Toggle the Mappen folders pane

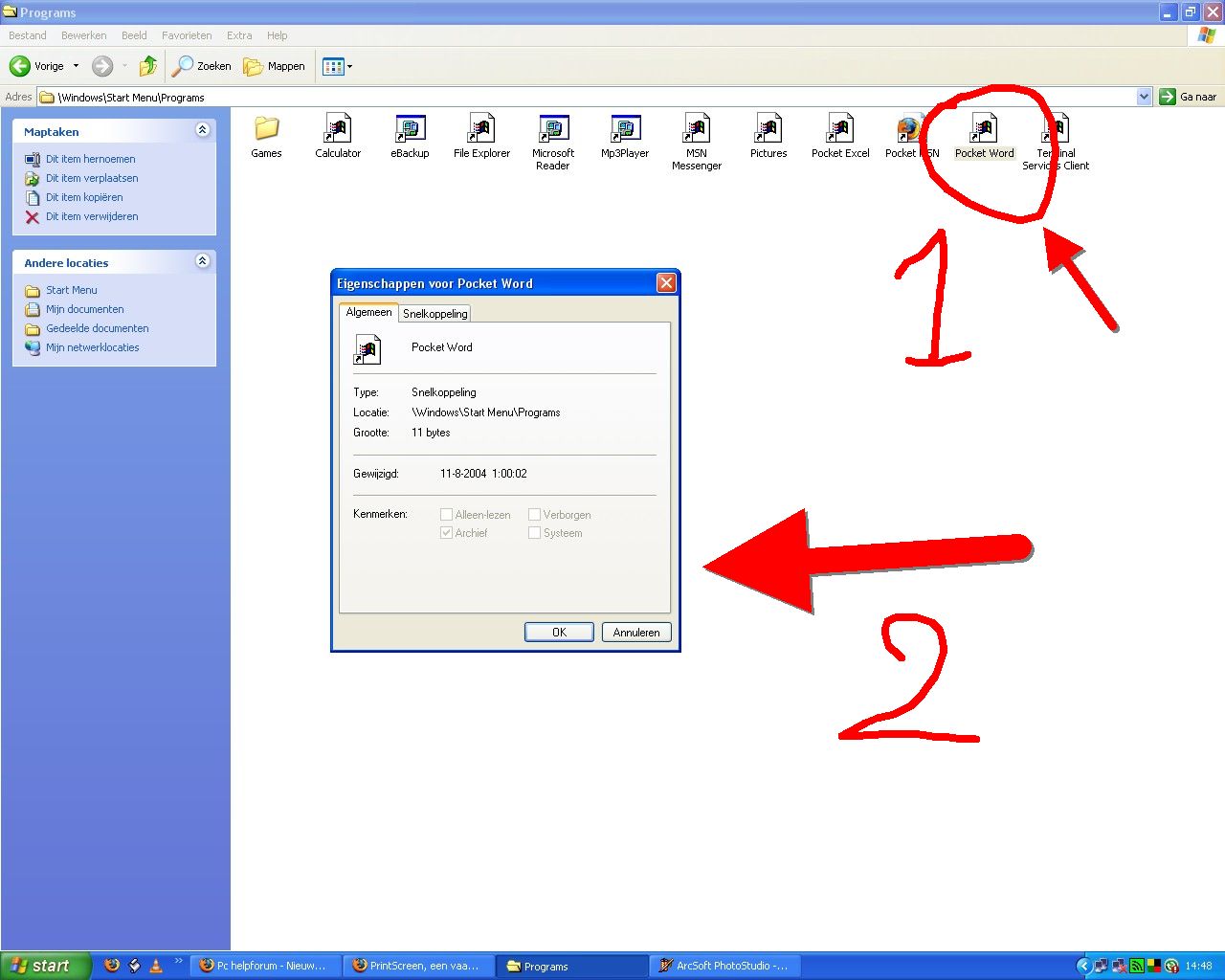pos(274,66)
